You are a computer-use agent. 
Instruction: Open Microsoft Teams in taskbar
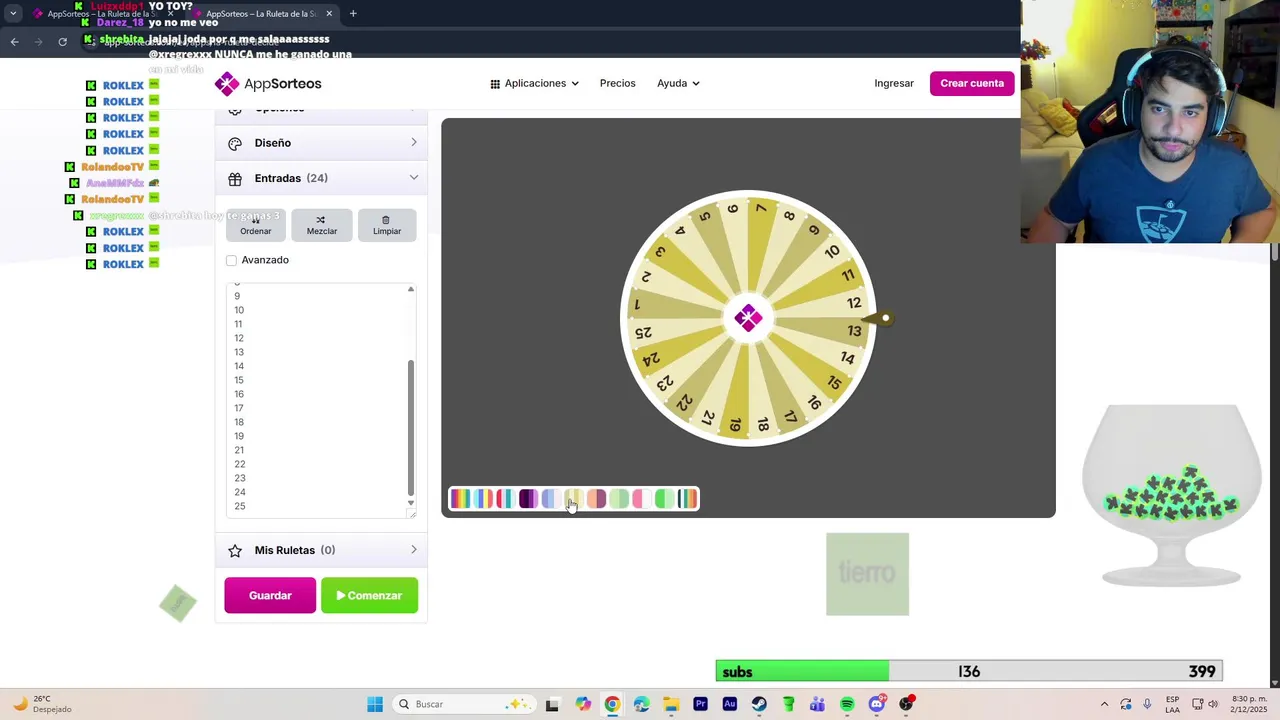click(x=817, y=704)
